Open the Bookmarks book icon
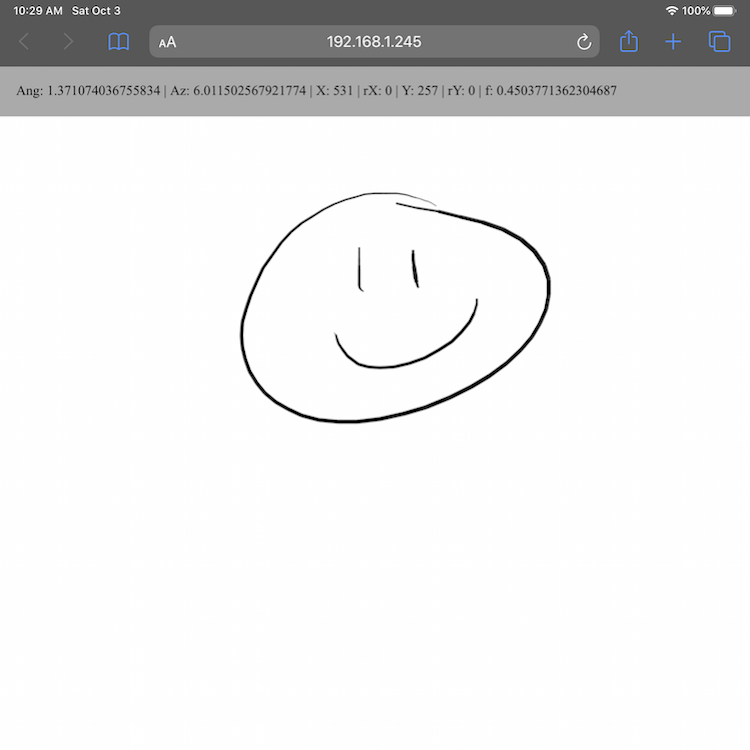 [119, 42]
